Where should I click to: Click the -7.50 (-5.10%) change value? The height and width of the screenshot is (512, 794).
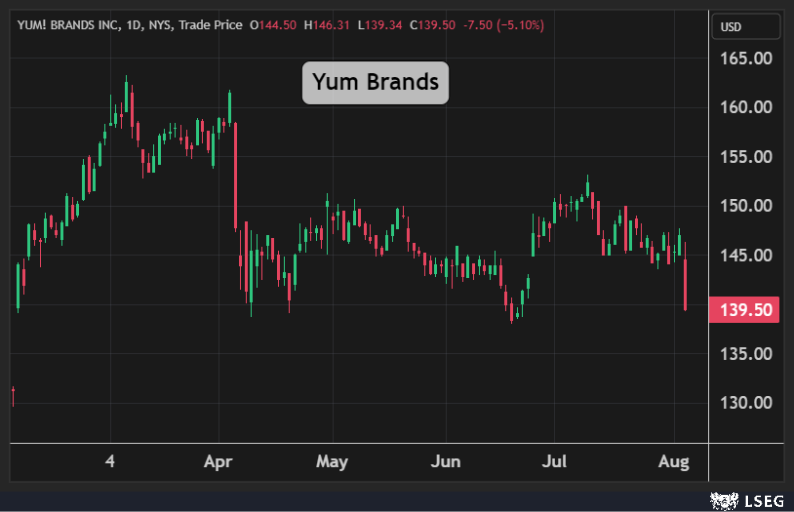tap(503, 25)
